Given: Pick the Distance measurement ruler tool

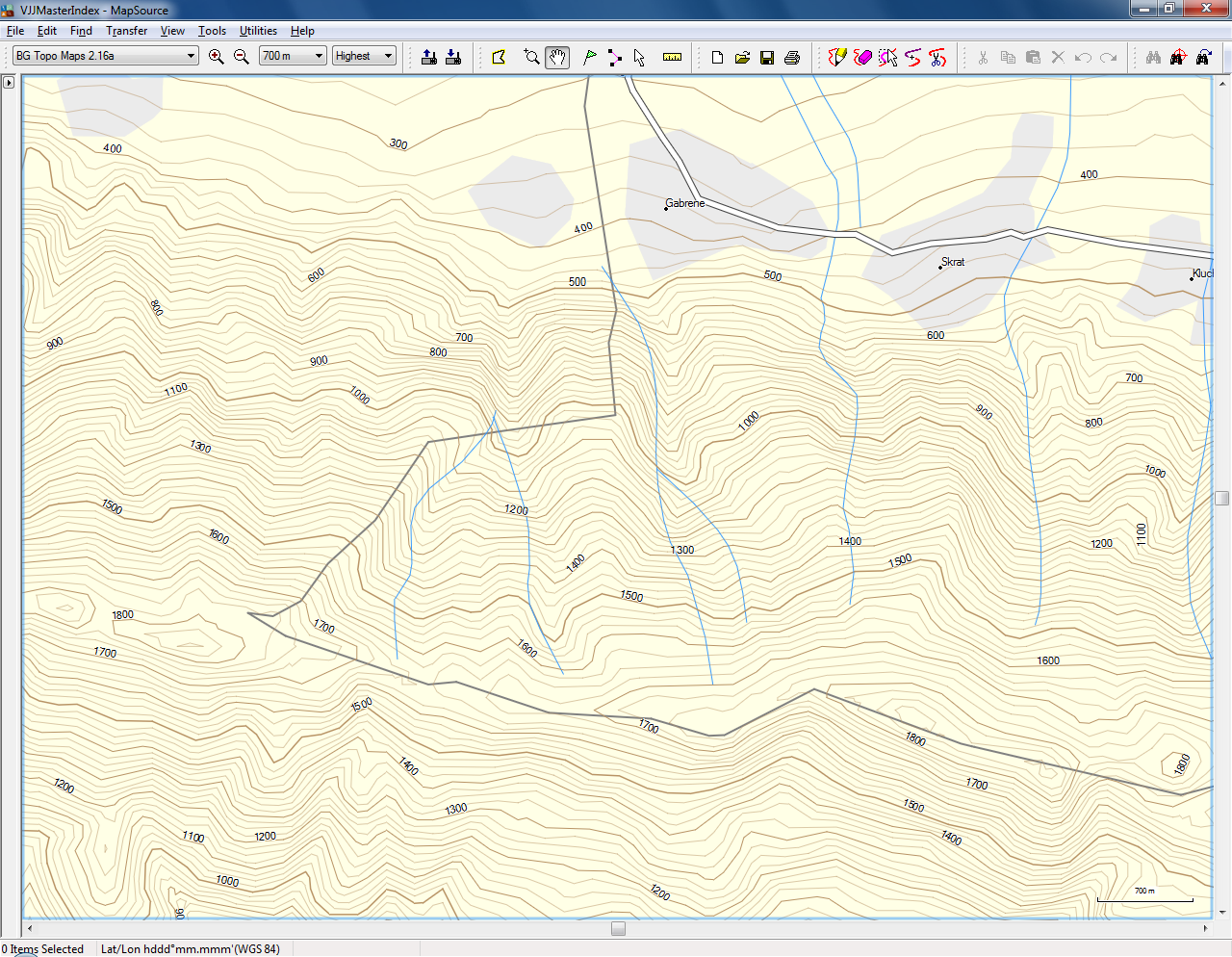Looking at the screenshot, I should click(x=672, y=57).
